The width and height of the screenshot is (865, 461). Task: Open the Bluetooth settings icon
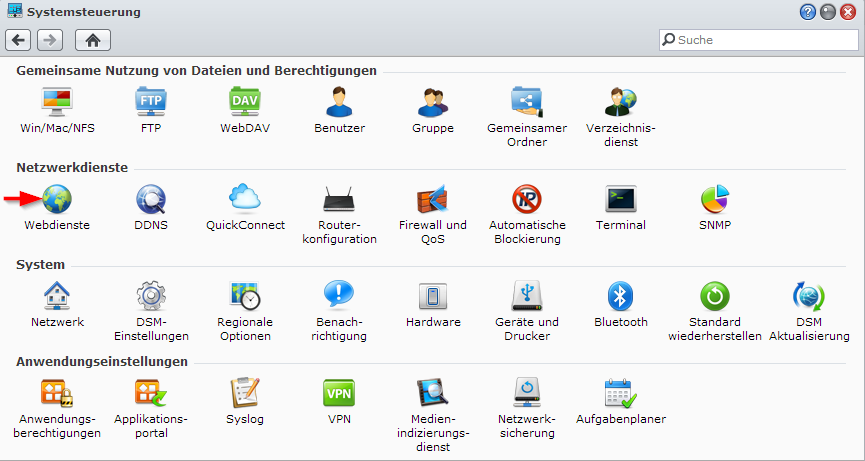pos(621,296)
